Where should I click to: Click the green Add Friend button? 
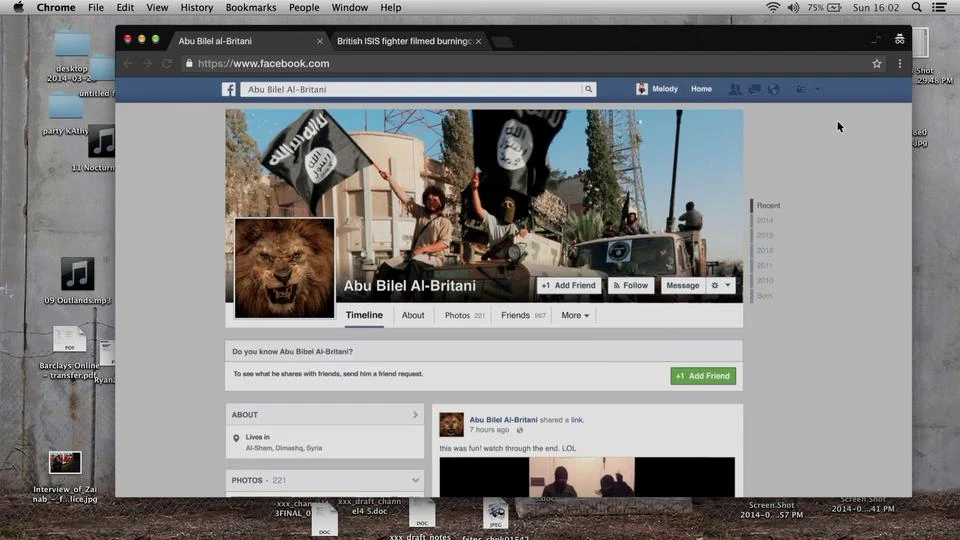pyautogui.click(x=703, y=376)
